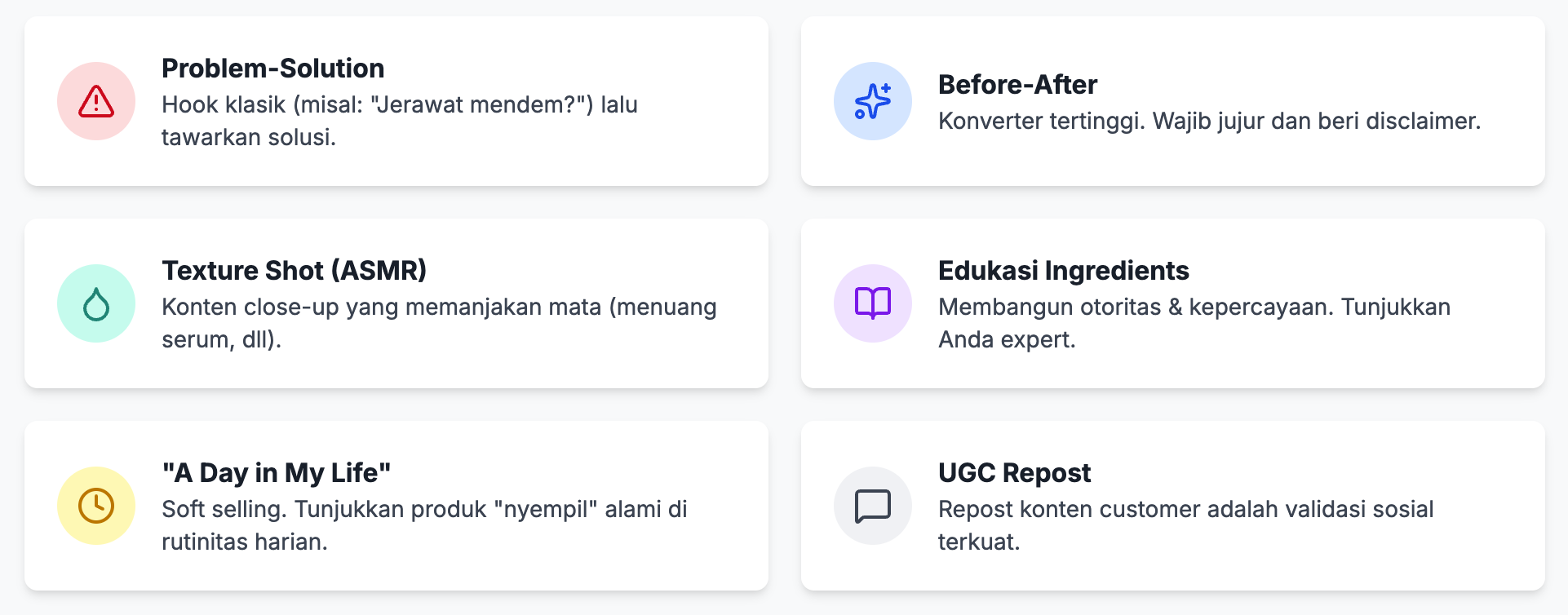The image size is (1568, 615).
Task: Click the Before-After heading text
Action: [1017, 84]
